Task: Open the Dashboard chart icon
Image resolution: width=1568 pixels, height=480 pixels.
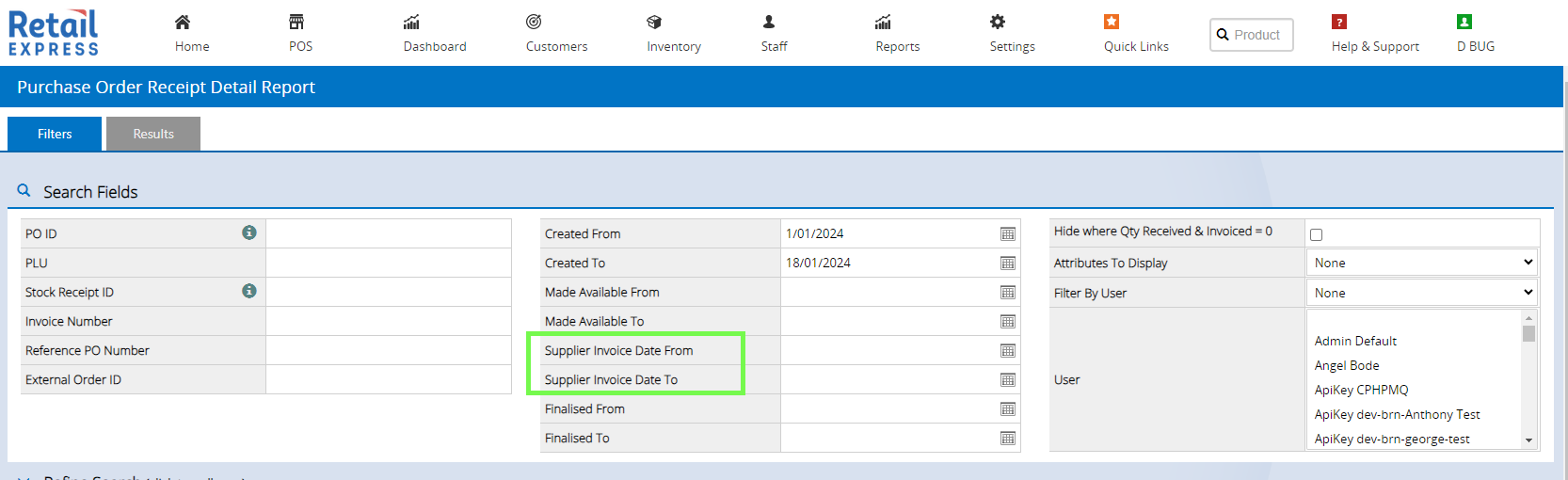Action: click(411, 22)
